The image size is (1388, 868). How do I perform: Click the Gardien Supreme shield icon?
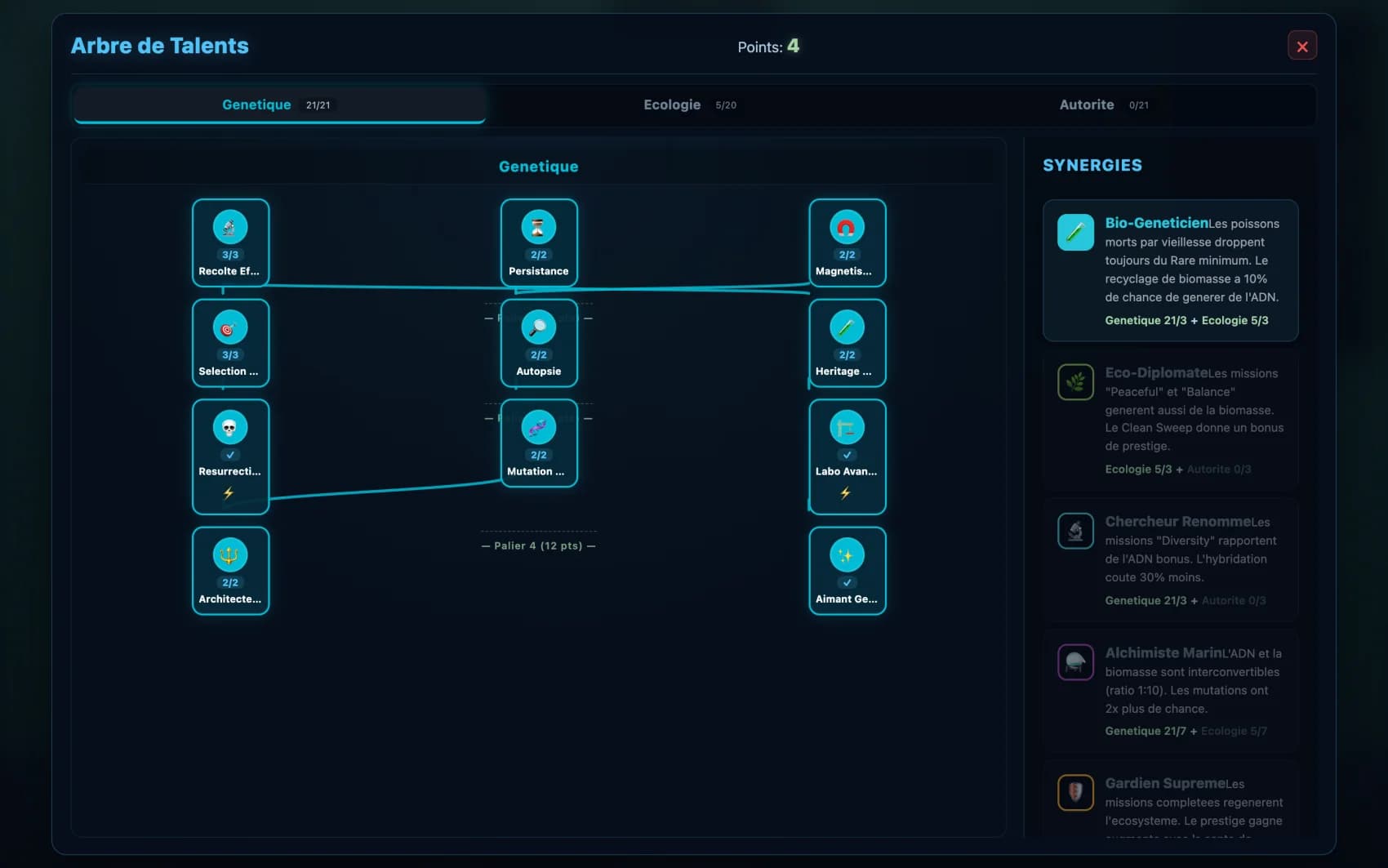coord(1075,792)
